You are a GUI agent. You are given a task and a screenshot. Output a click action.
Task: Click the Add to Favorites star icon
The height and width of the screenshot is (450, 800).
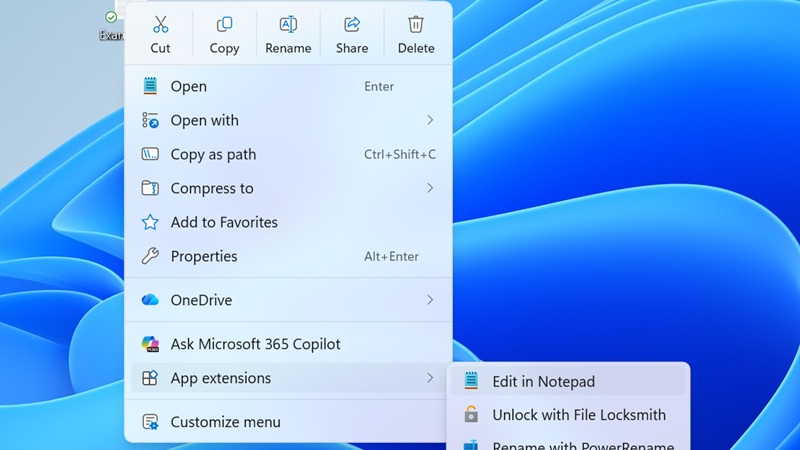click(x=150, y=222)
